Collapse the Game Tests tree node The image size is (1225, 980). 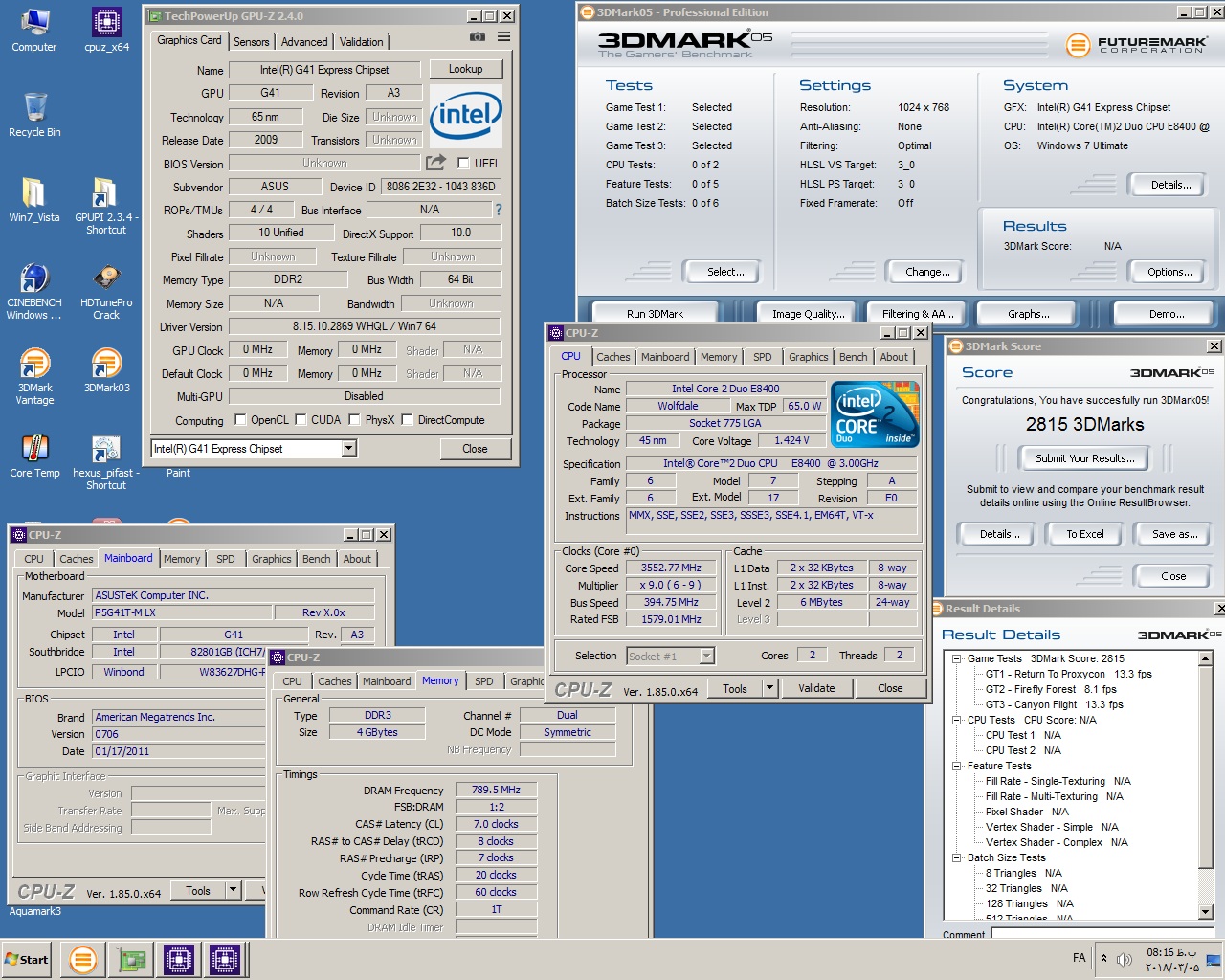coord(956,658)
